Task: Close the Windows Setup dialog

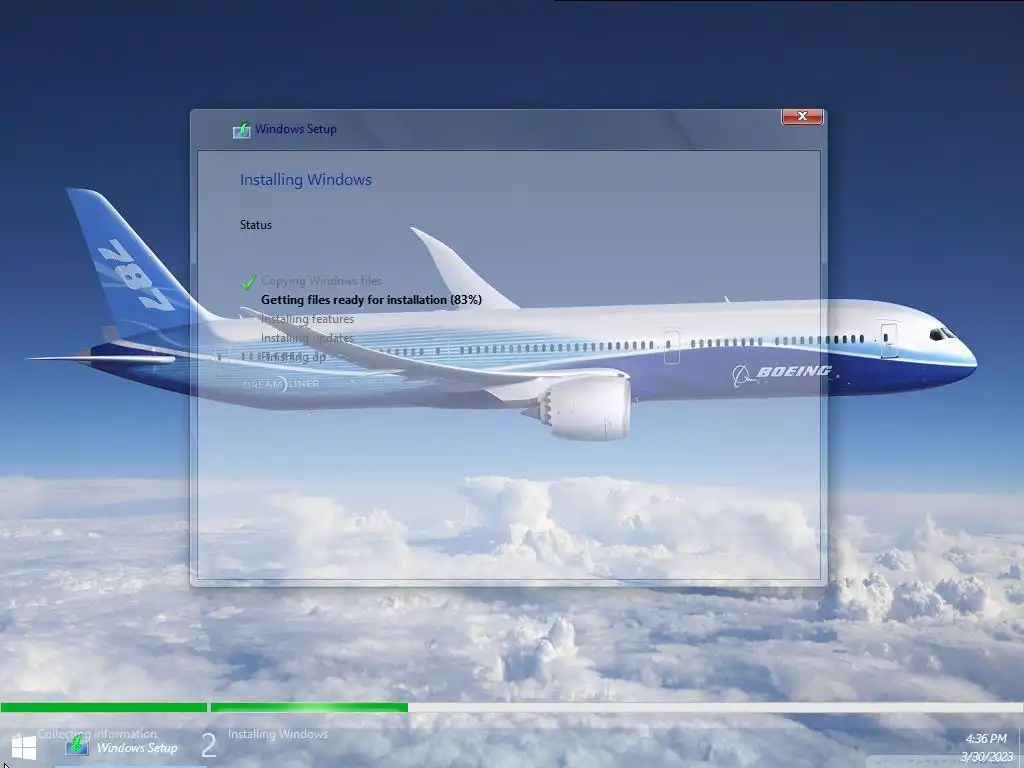Action: click(x=802, y=116)
